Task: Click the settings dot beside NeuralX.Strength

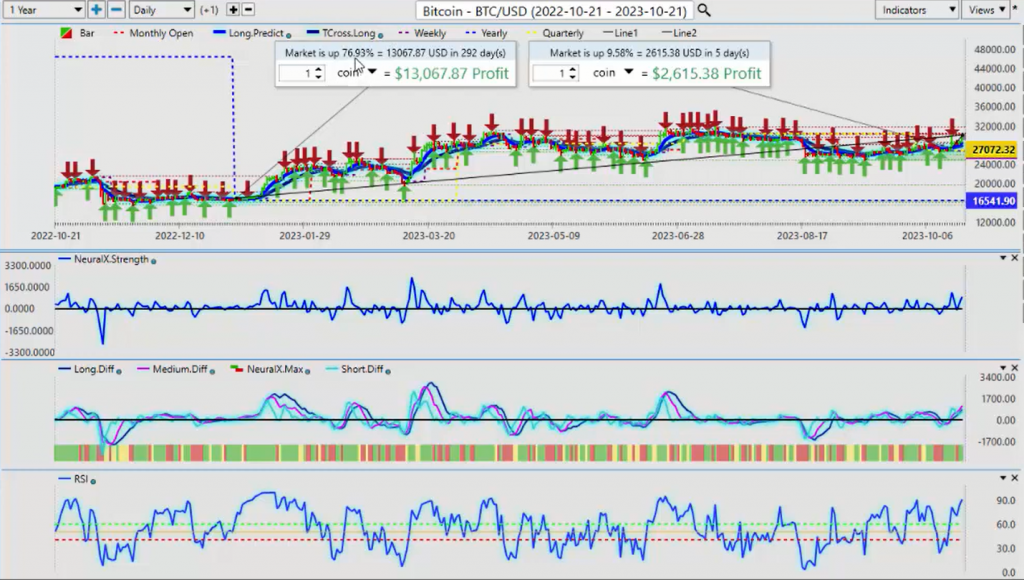Action: coord(153,261)
